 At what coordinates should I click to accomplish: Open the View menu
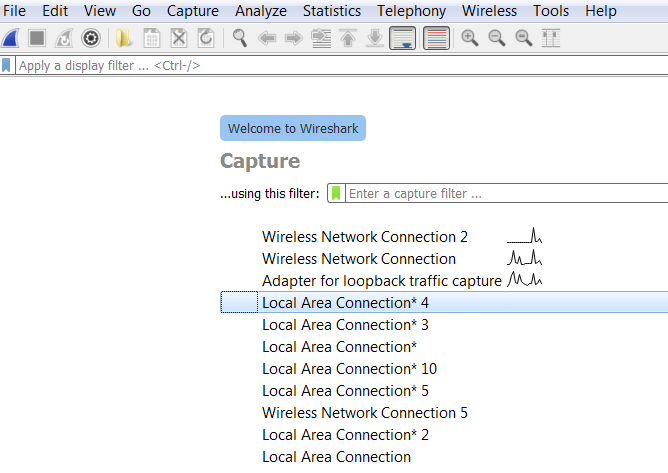(100, 11)
